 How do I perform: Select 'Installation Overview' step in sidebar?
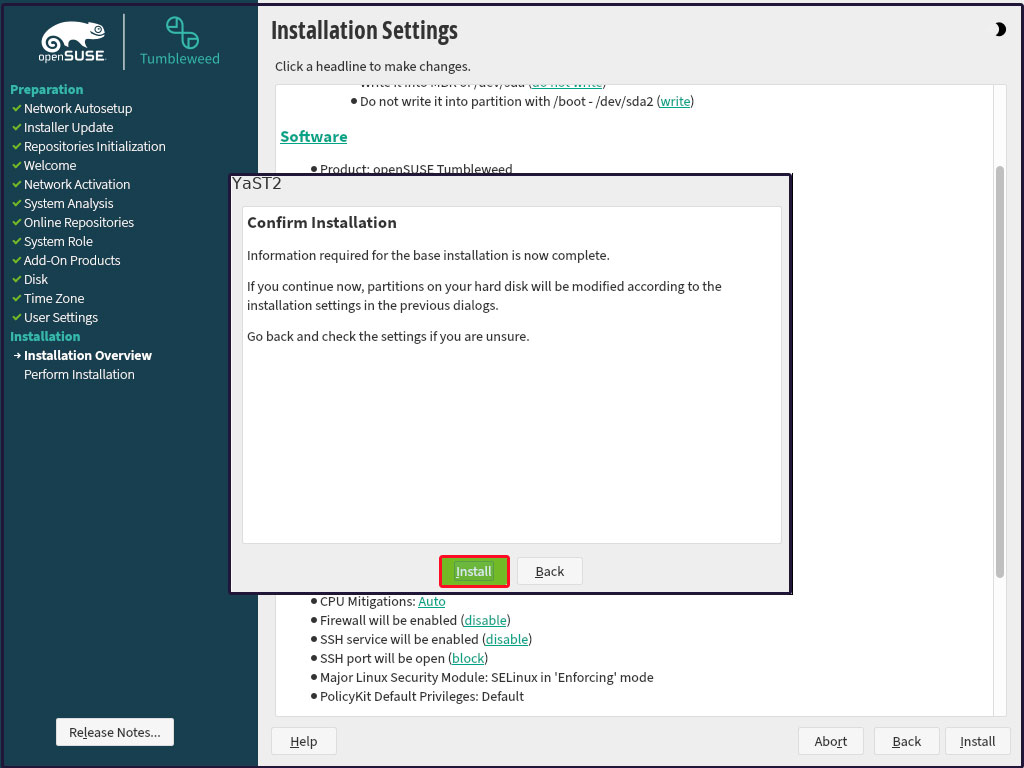[x=88, y=355]
